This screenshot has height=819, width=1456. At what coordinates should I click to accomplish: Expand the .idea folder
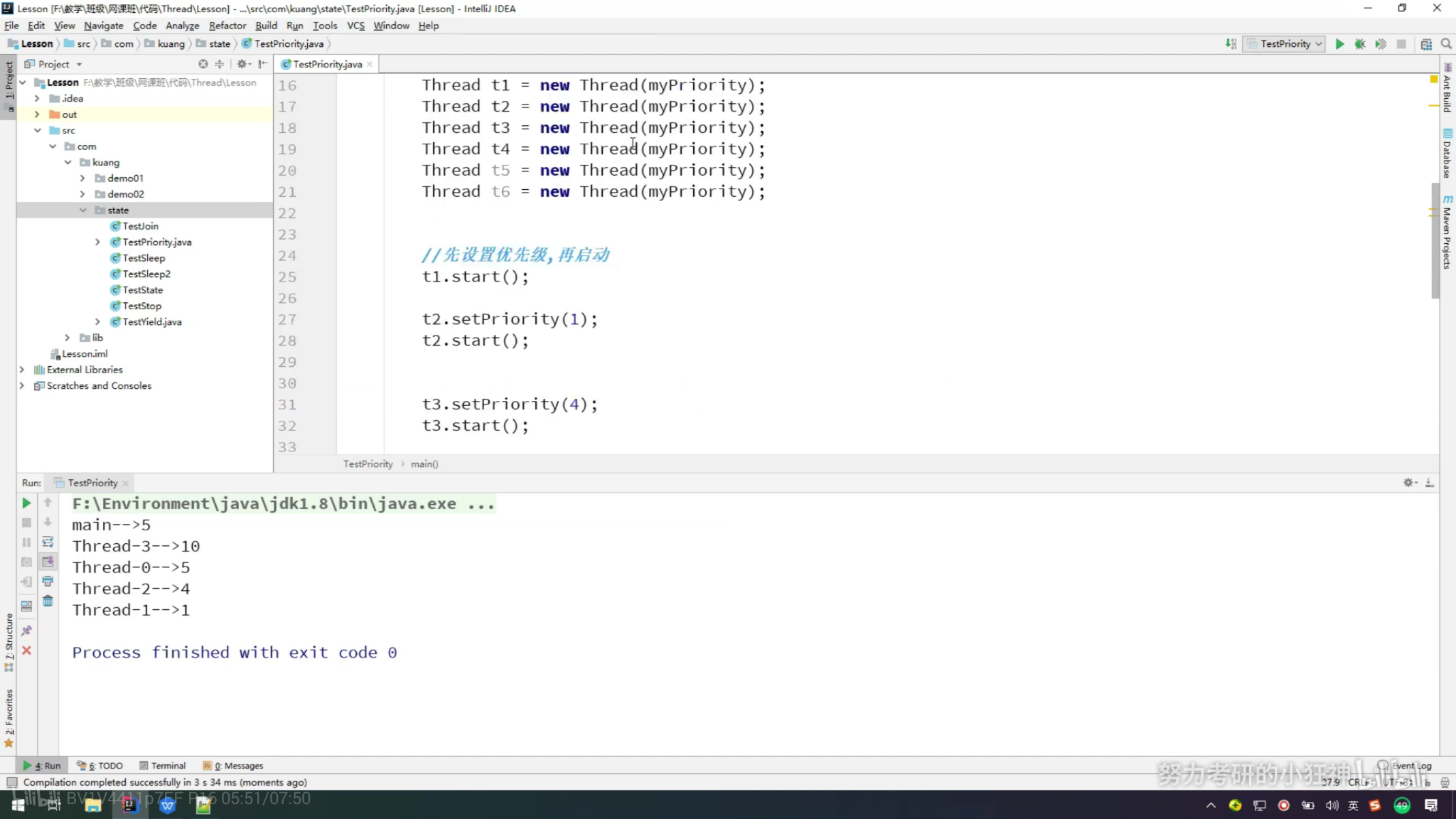[37, 99]
